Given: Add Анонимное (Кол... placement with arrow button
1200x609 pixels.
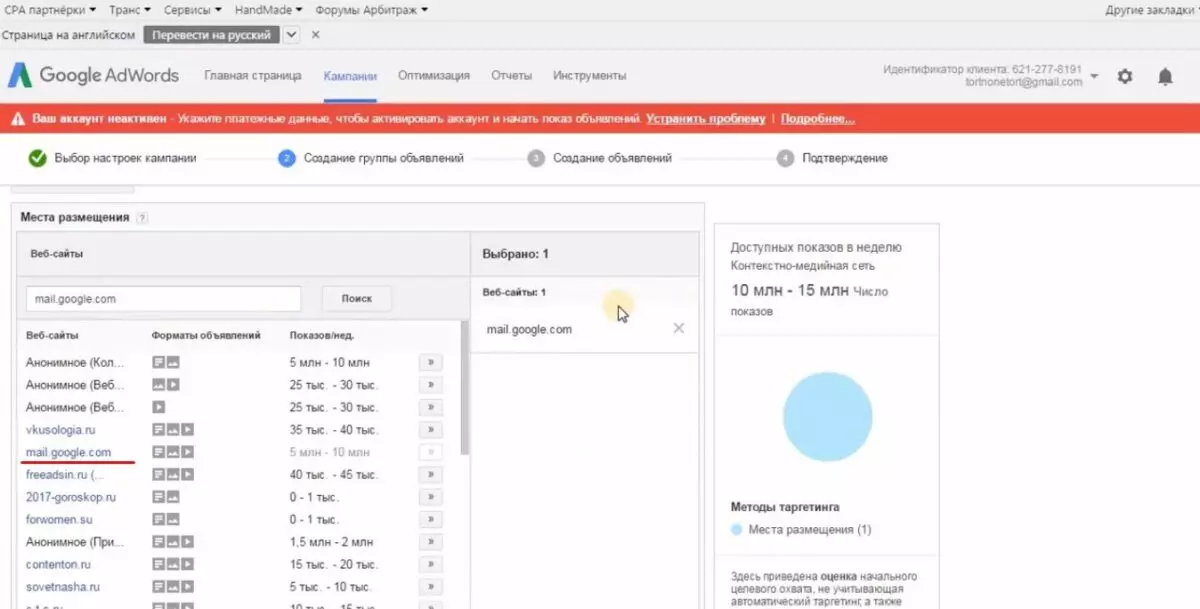Looking at the screenshot, I should coord(429,362).
